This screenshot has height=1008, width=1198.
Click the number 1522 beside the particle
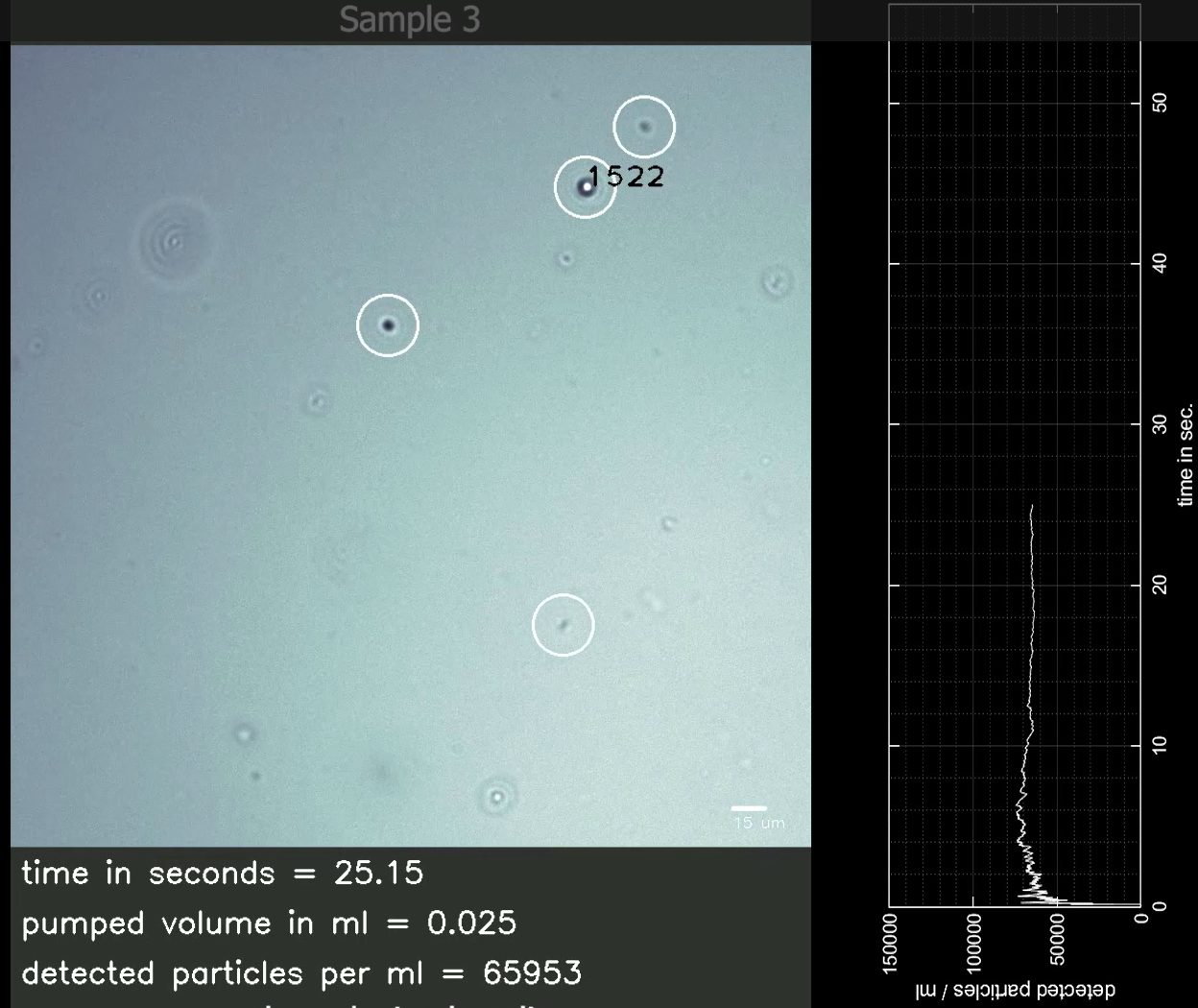[626, 177]
